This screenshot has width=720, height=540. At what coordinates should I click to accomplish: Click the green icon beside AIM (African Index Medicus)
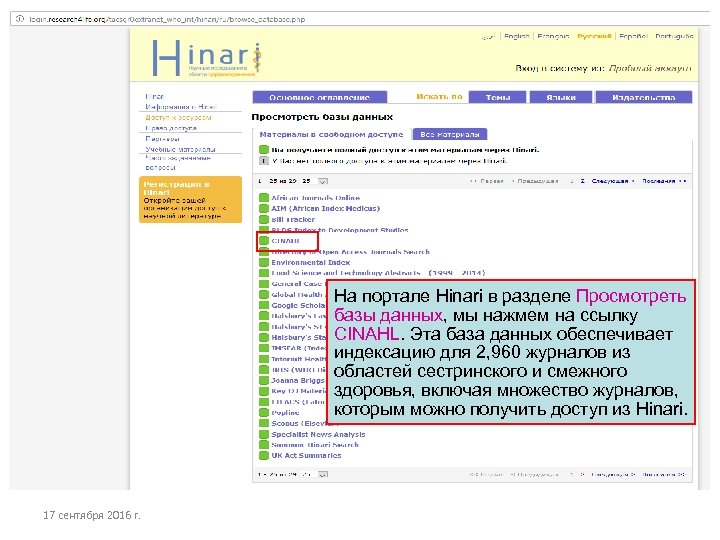point(264,208)
